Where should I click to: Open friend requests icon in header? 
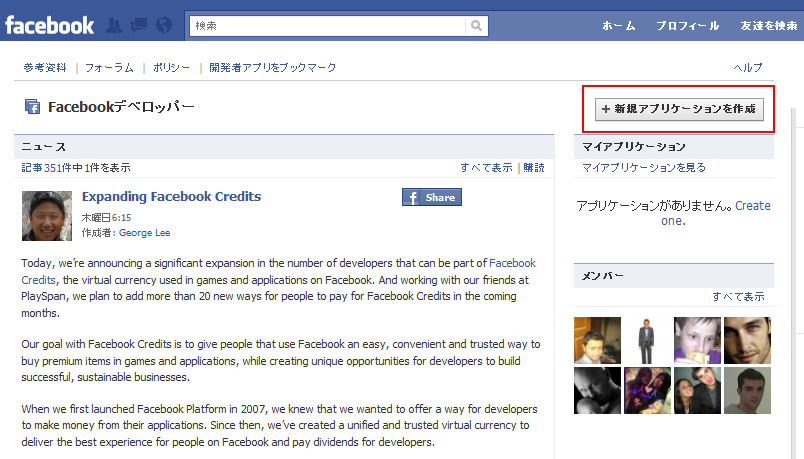[114, 25]
